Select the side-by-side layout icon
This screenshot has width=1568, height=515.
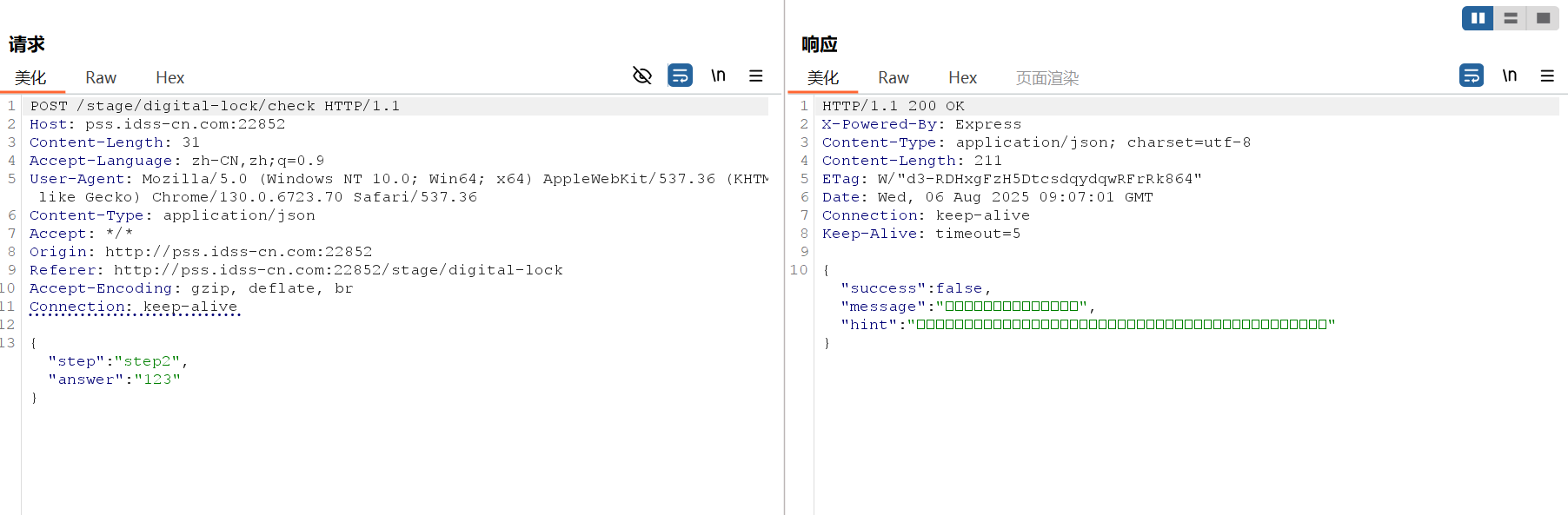point(1478,18)
